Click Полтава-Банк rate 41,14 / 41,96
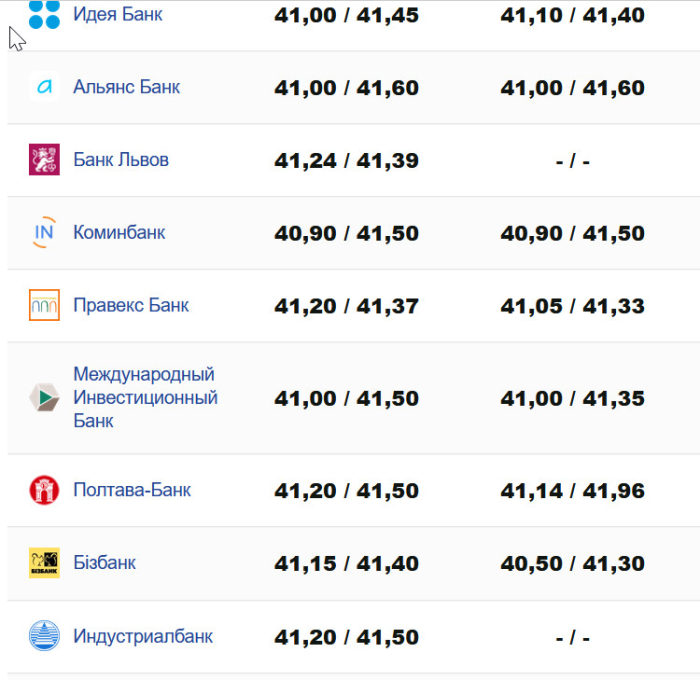This screenshot has height=680, width=700. point(572,491)
